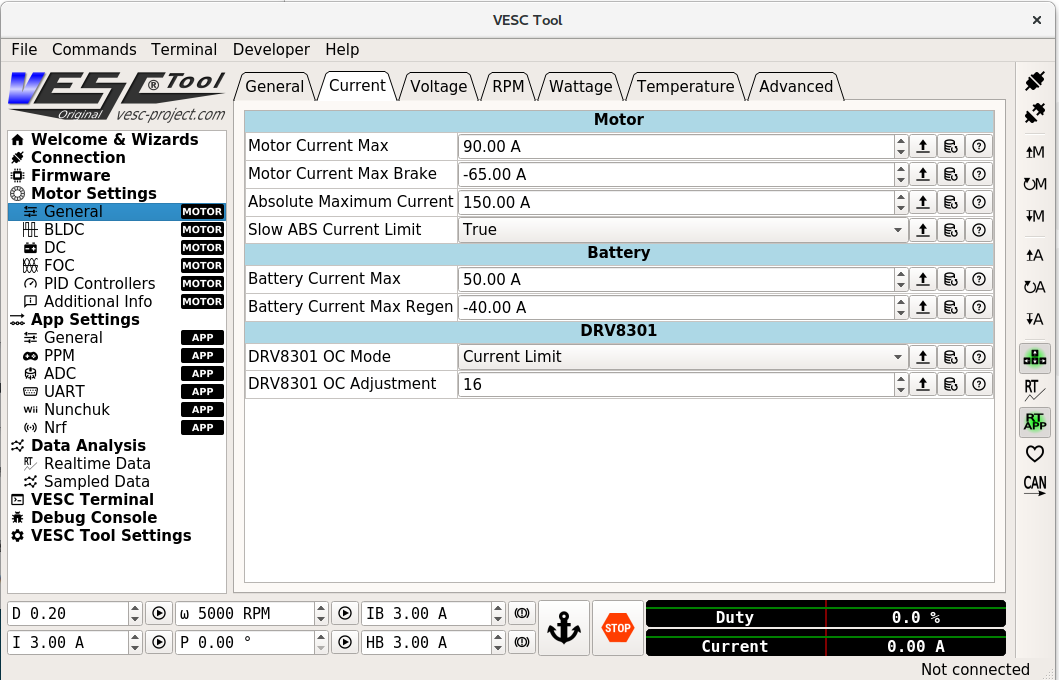Switch to the Temperature tab
Image resolution: width=1059 pixels, height=680 pixels.
click(x=685, y=86)
